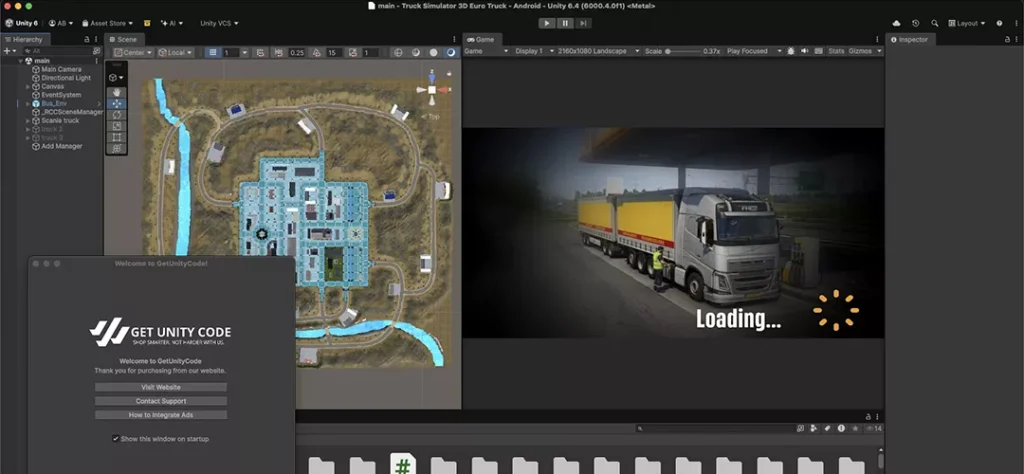The height and width of the screenshot is (474, 1024).
Task: Expand the Canvas object in Hierarchy
Action: click(27, 86)
